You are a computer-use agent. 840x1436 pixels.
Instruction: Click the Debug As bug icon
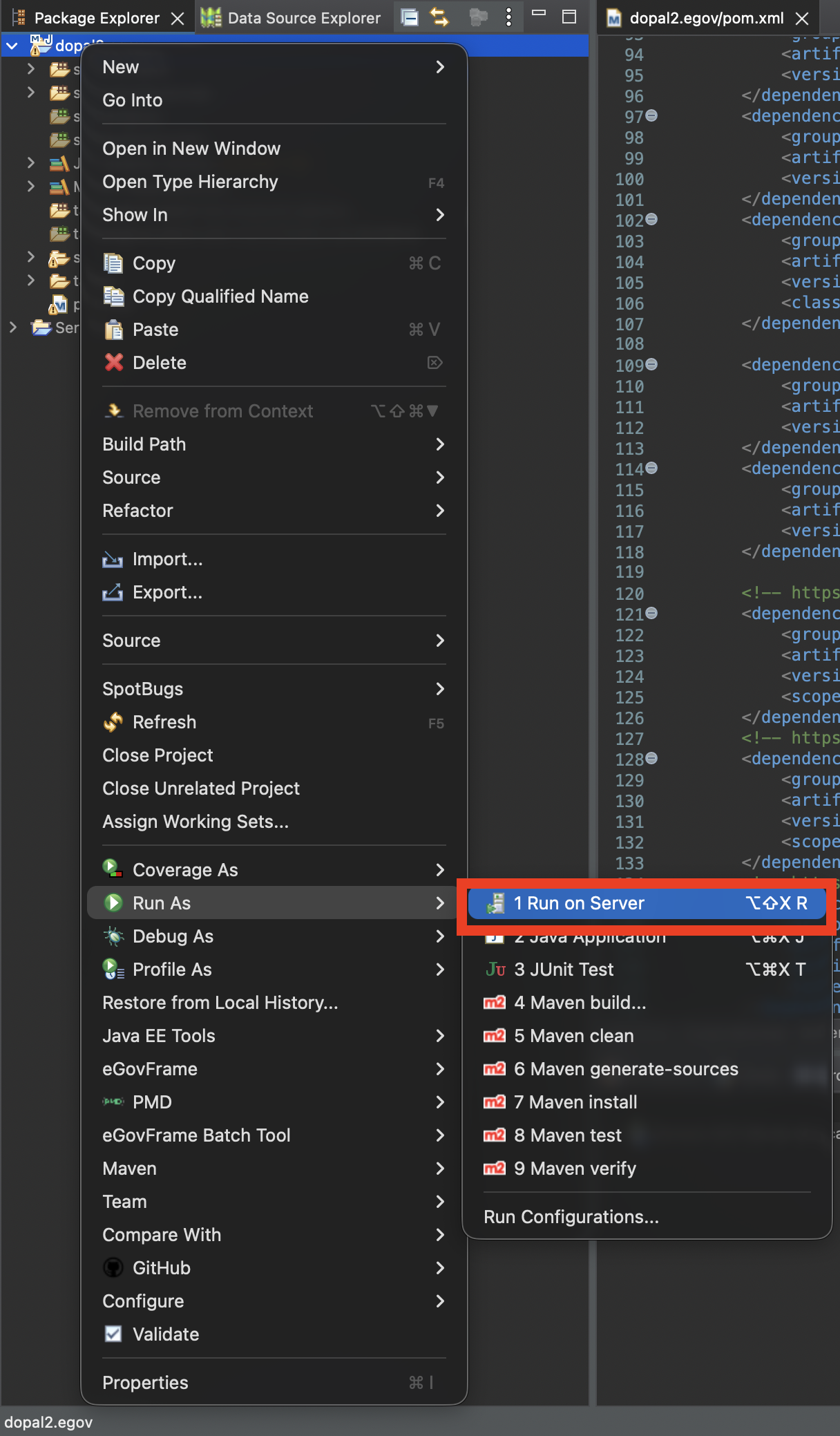click(x=113, y=936)
